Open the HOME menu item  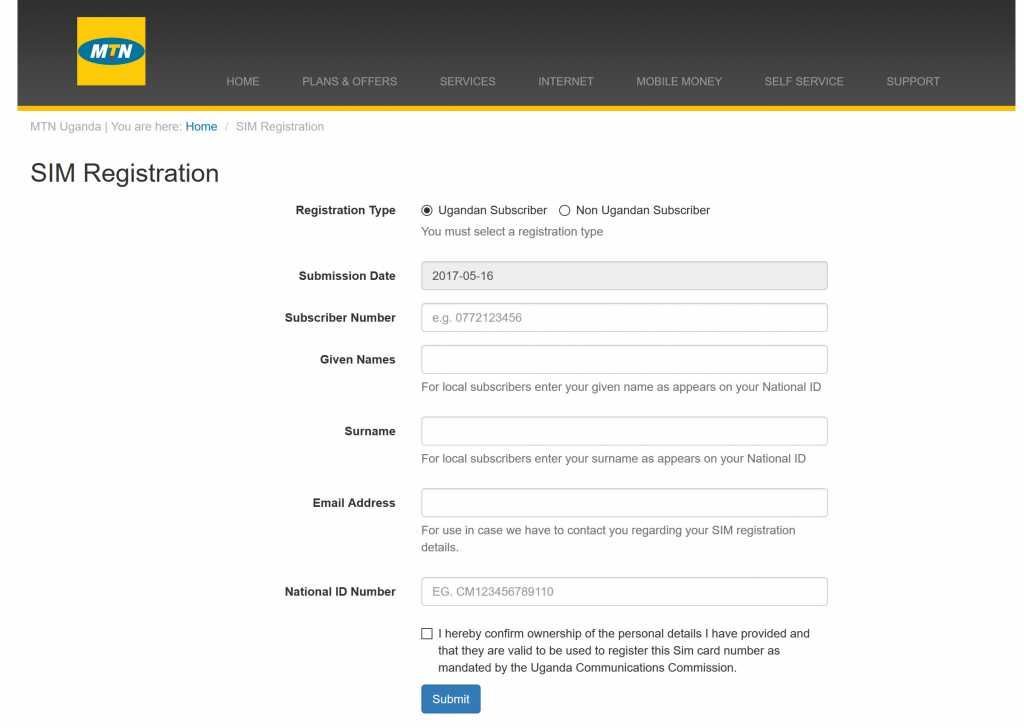[x=242, y=81]
